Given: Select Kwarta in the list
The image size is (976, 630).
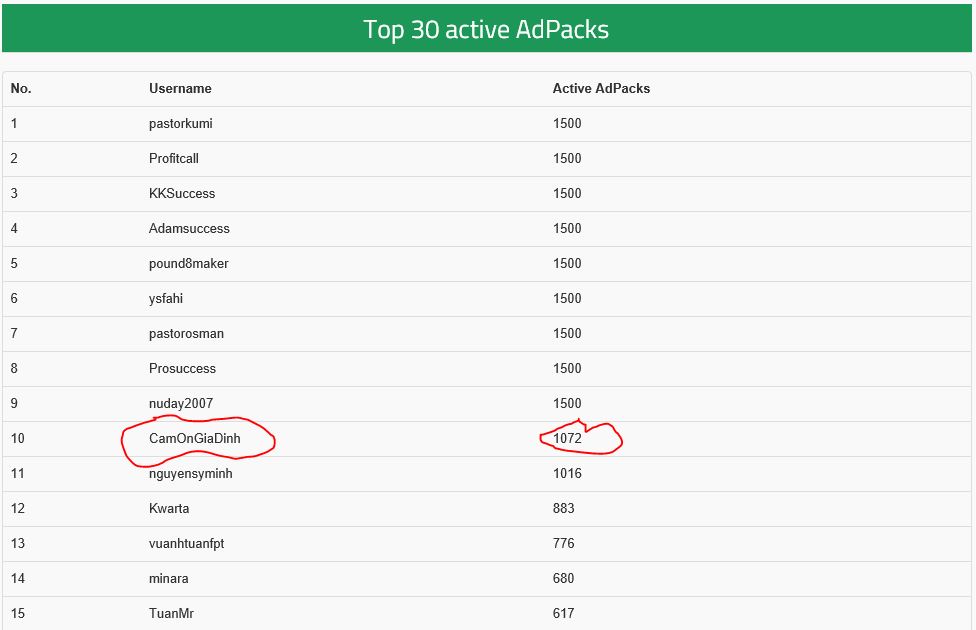Looking at the screenshot, I should 169,509.
